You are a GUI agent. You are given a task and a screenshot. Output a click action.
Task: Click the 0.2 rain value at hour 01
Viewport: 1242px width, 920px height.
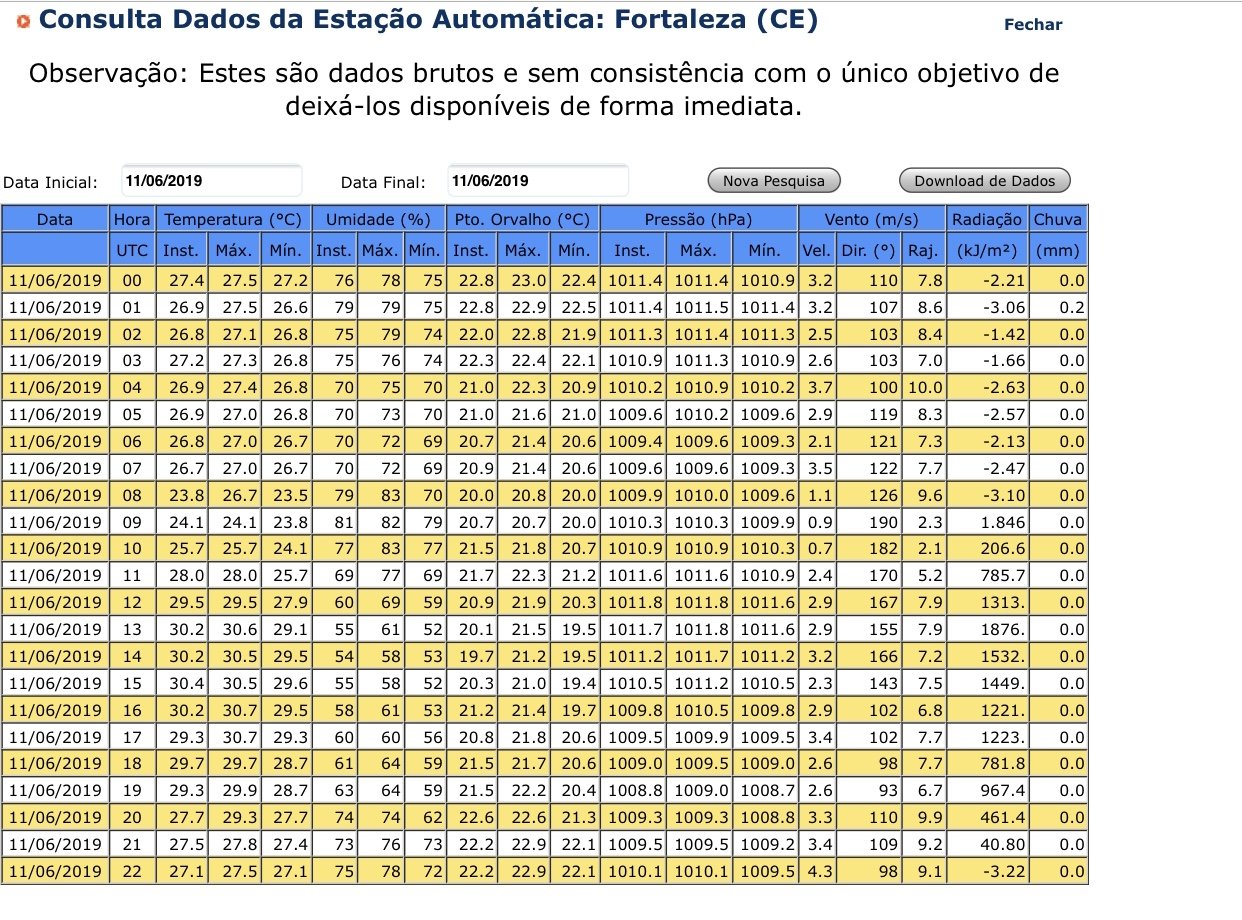click(1058, 307)
